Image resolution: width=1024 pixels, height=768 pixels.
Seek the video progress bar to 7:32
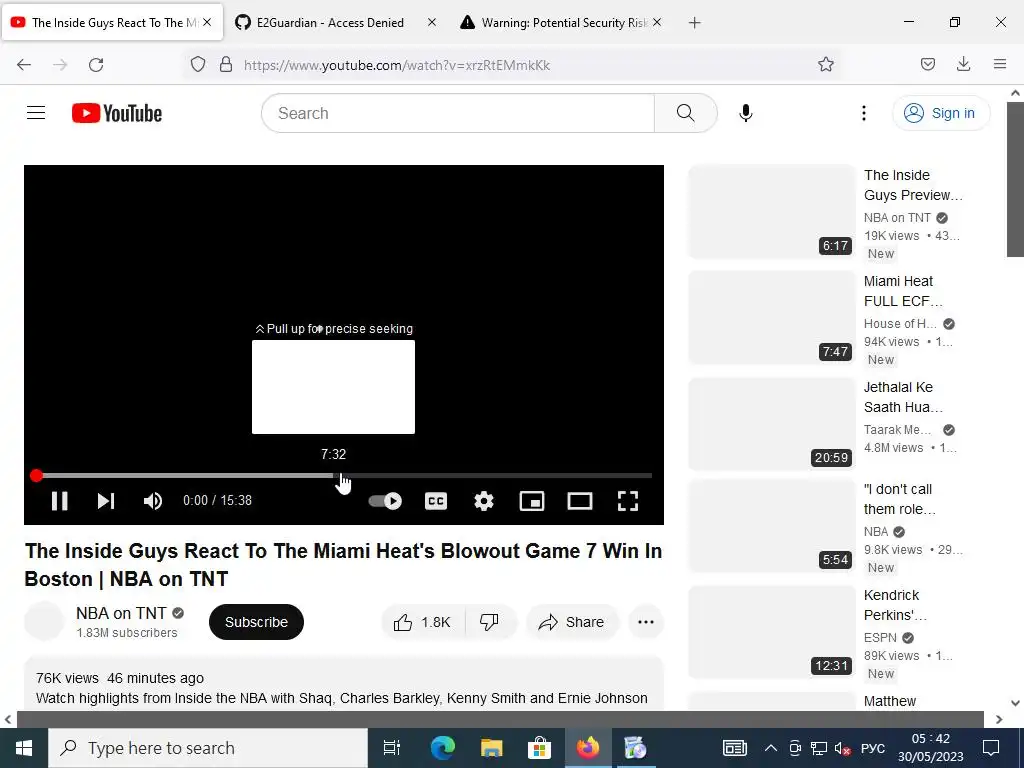(334, 475)
